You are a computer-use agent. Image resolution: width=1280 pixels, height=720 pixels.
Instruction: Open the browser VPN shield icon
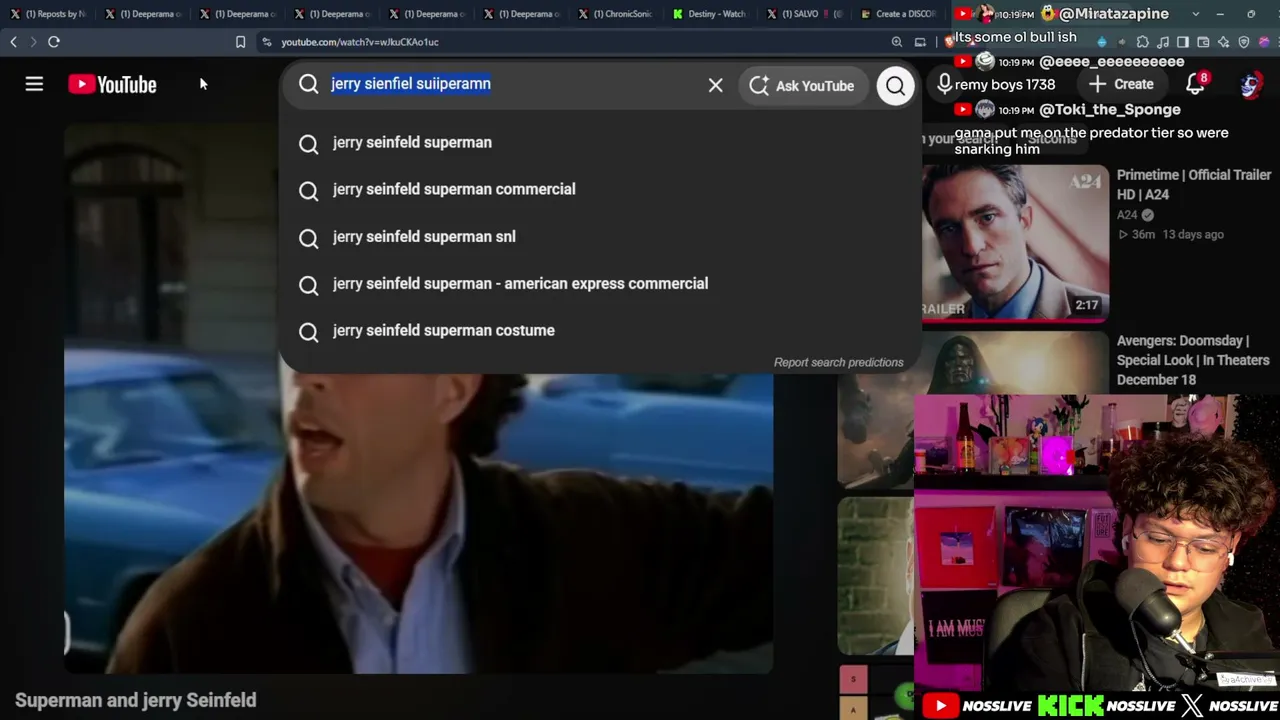point(1244,42)
